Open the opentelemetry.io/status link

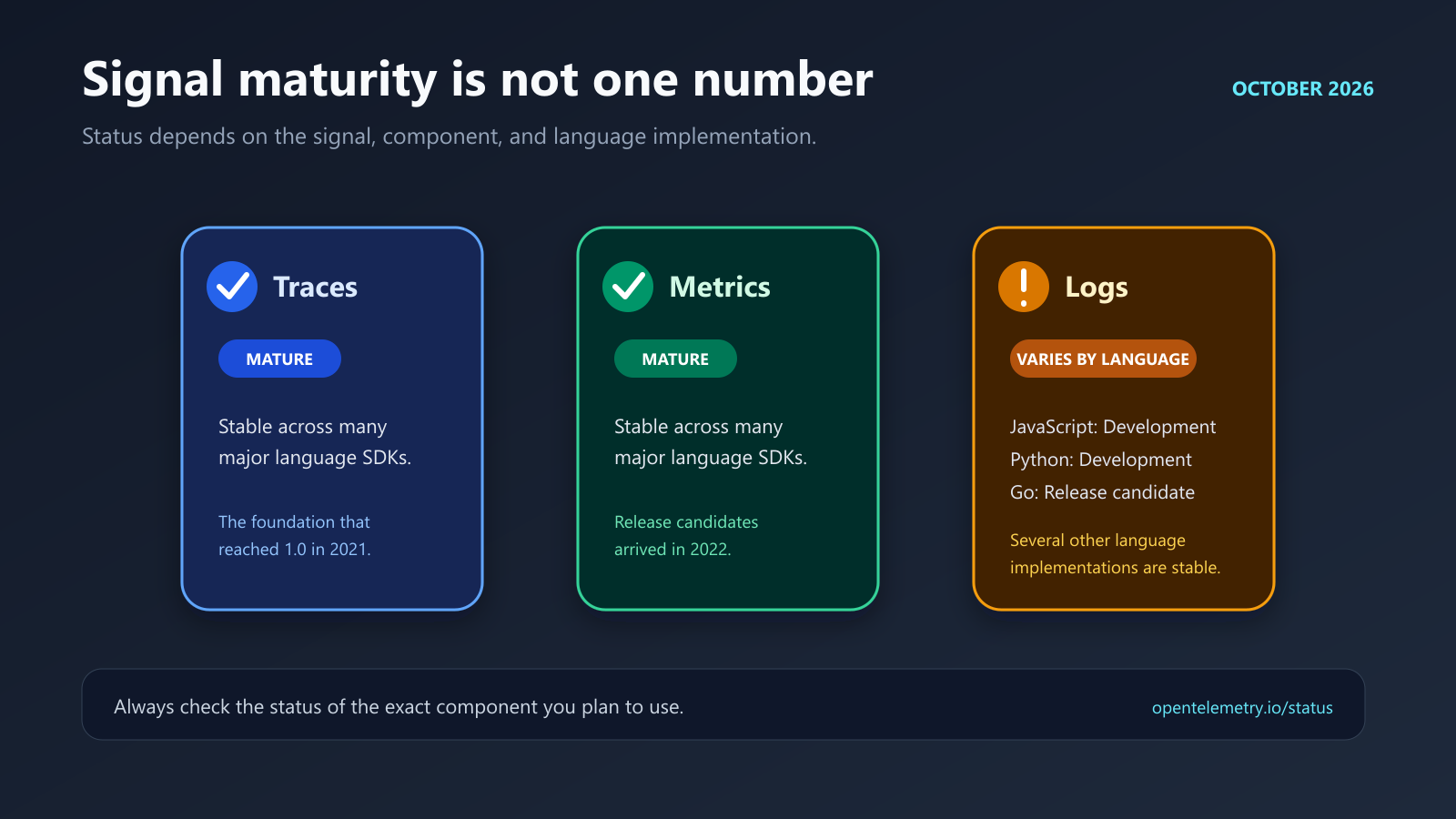point(1242,708)
